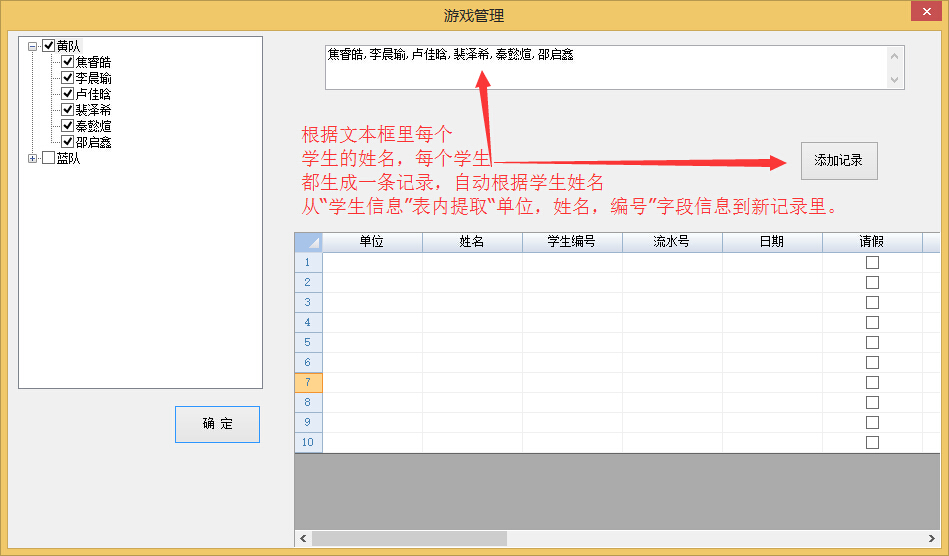This screenshot has height=556, width=949.
Task: Tick the 请假 checkbox in row 10
Action: pyautogui.click(x=872, y=442)
